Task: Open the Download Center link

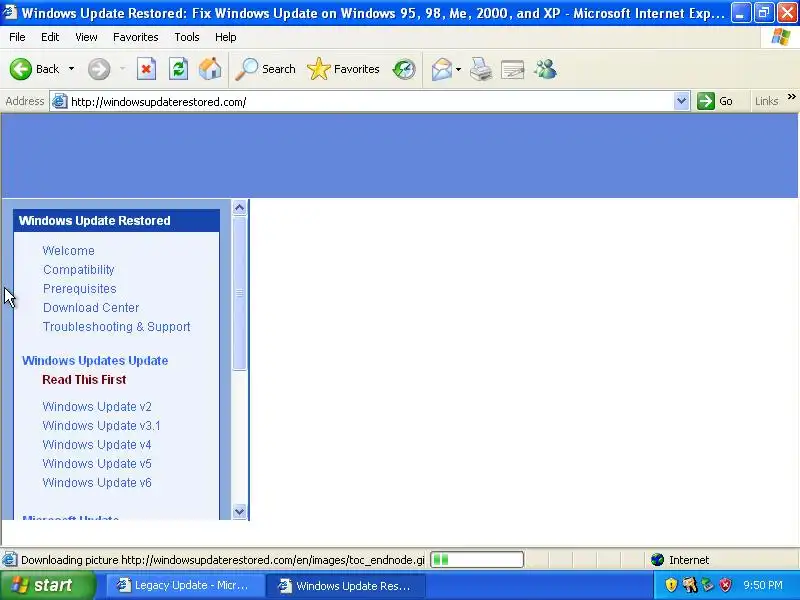Action: (x=91, y=308)
